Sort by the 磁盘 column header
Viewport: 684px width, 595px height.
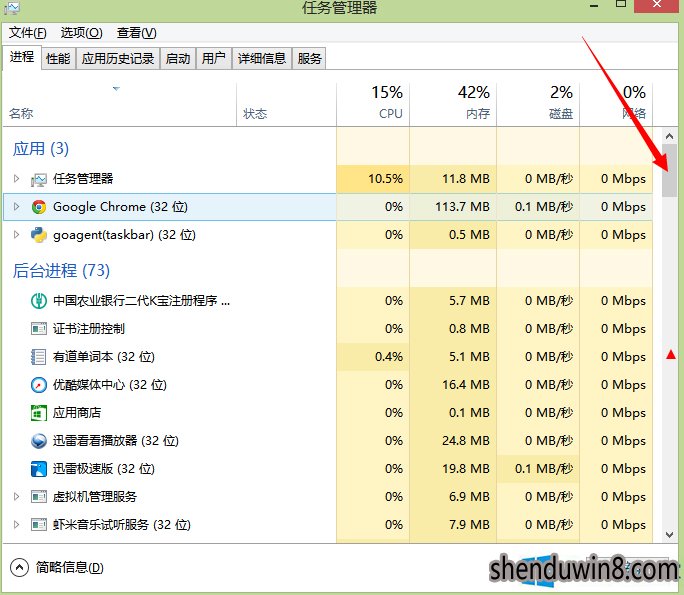point(538,105)
